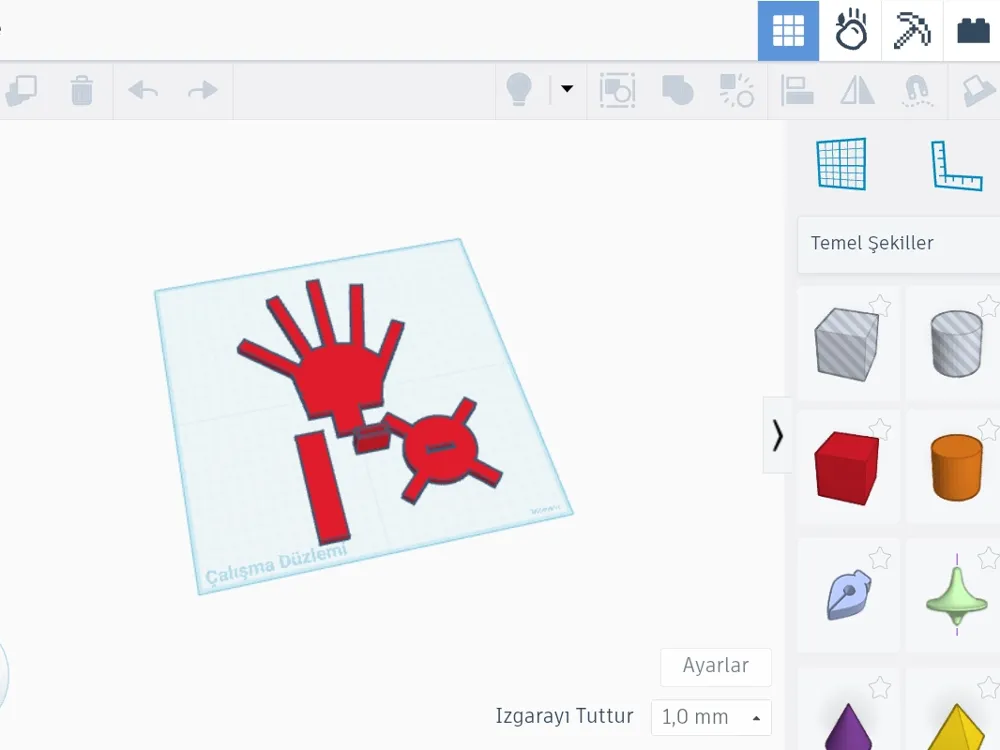Undo the last action
The width and height of the screenshot is (1000, 750).
click(x=142, y=90)
